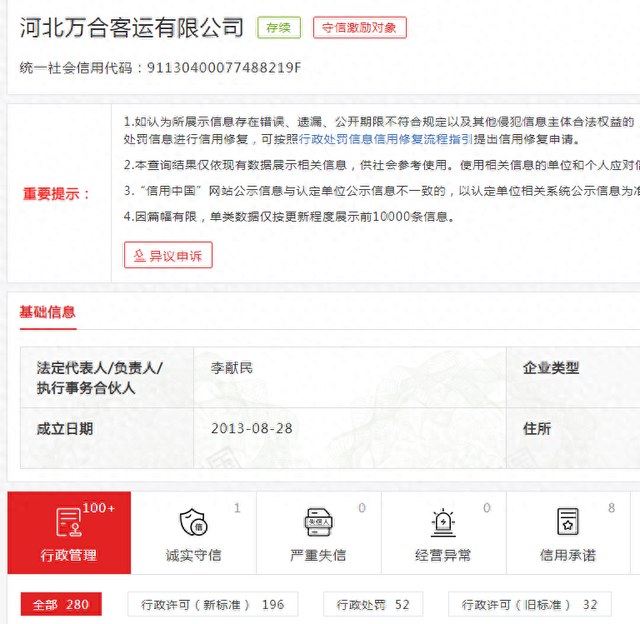Screen dimensions: 640x624
Task: Click the count 8 on 信用承诺
Action: (611, 508)
